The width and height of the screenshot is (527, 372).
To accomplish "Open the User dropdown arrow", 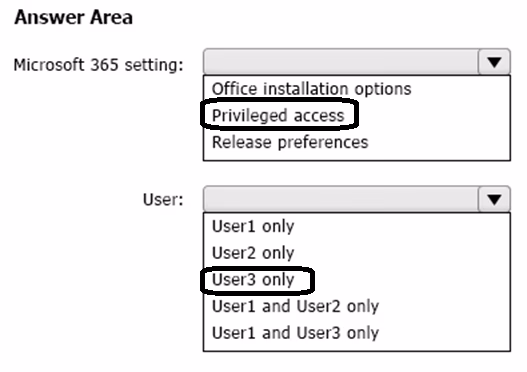I will (x=494, y=199).
